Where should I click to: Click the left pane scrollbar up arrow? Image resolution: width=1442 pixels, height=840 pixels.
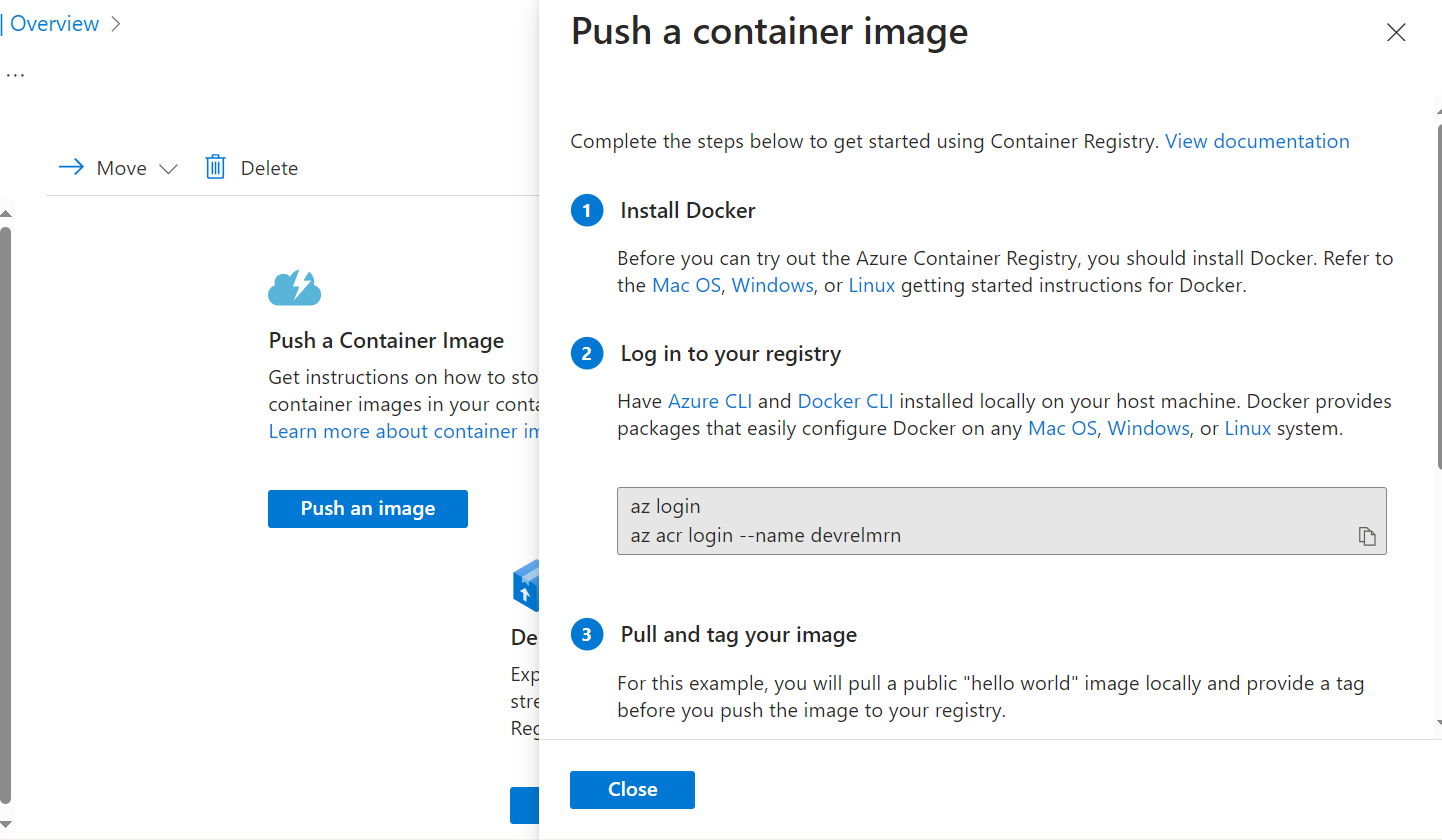pos(5,213)
